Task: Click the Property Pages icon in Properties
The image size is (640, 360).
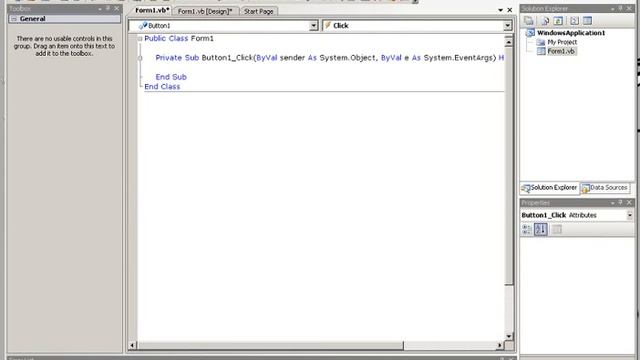Action: (556, 229)
